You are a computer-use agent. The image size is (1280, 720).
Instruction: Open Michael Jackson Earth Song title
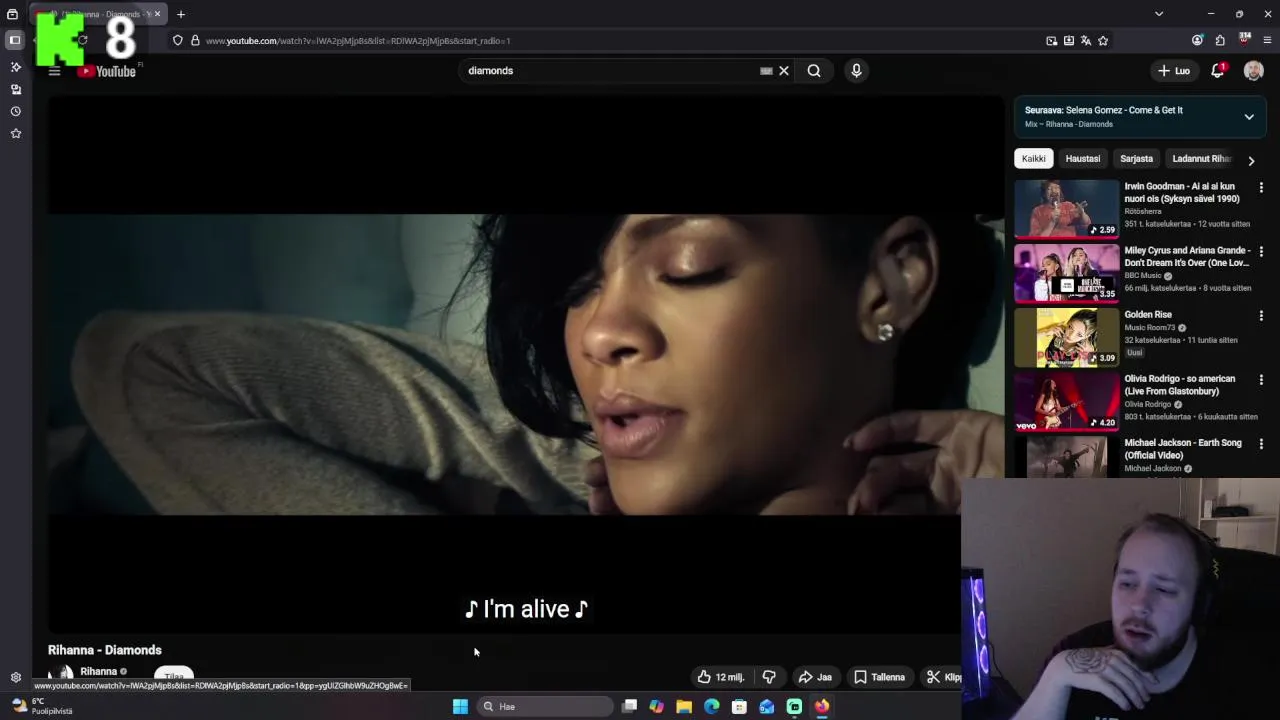point(1183,449)
